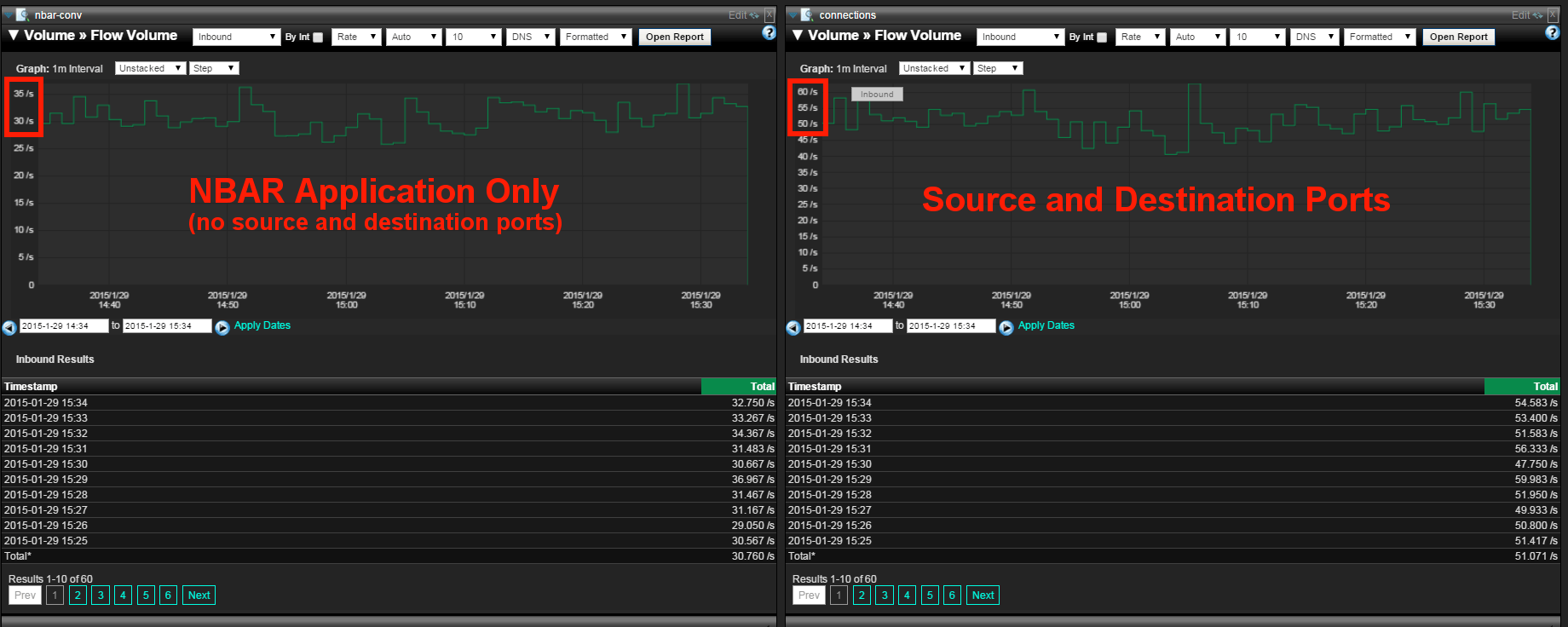Click Next page button in nbar-conv results
The image size is (1568, 627).
(x=199, y=595)
